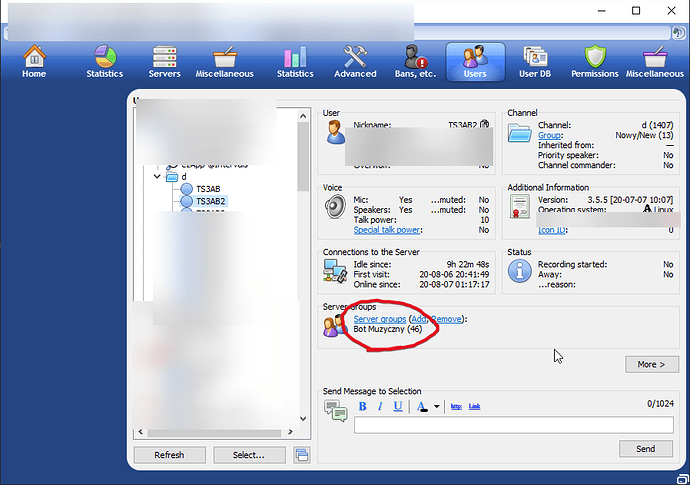Open the Select... options button
The width and height of the screenshot is (690, 485).
tap(248, 455)
